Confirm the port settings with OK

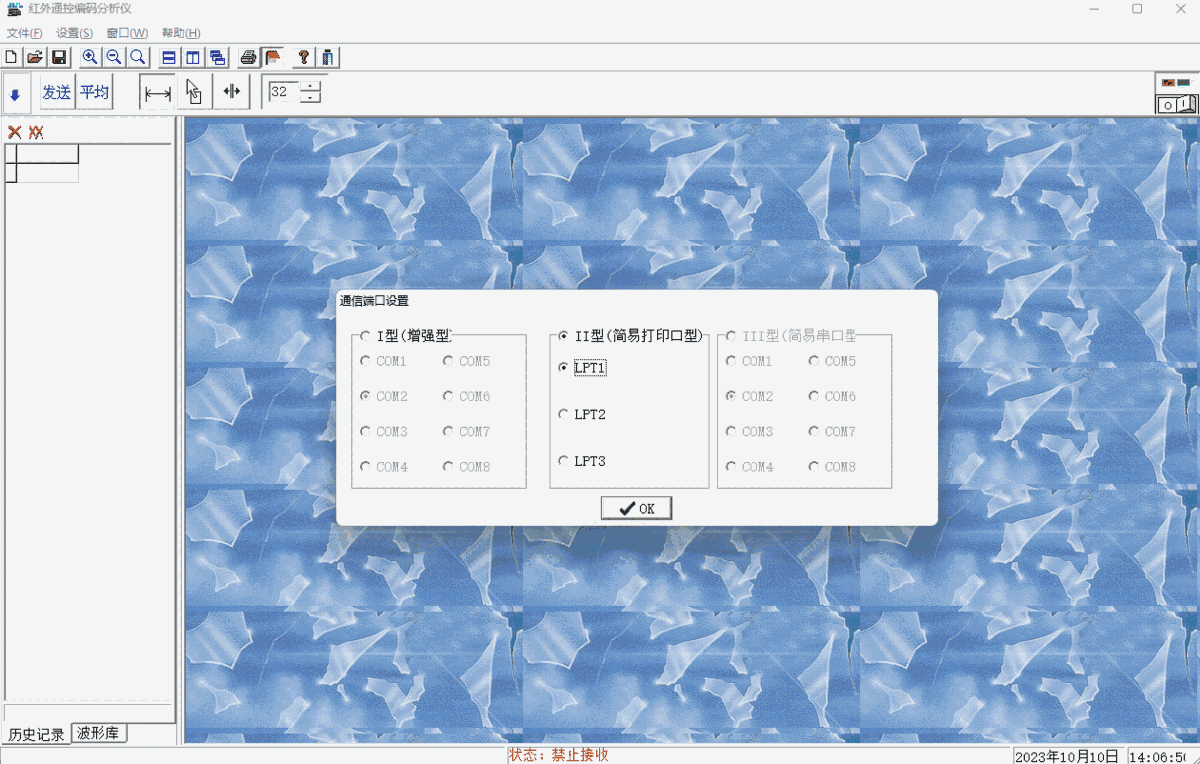[636, 508]
